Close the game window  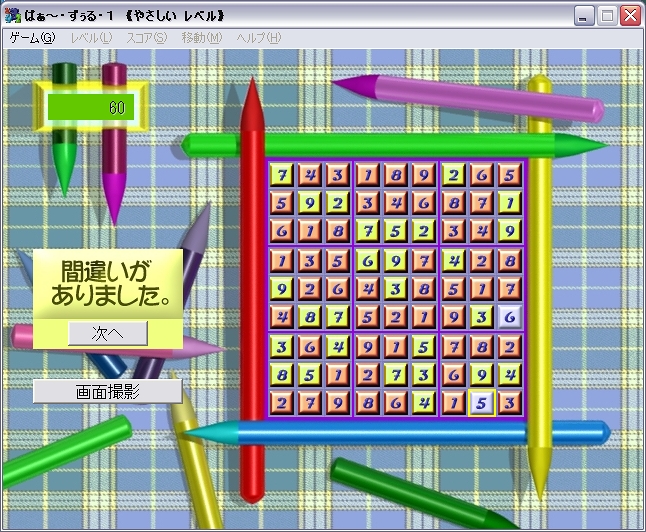(629, 15)
